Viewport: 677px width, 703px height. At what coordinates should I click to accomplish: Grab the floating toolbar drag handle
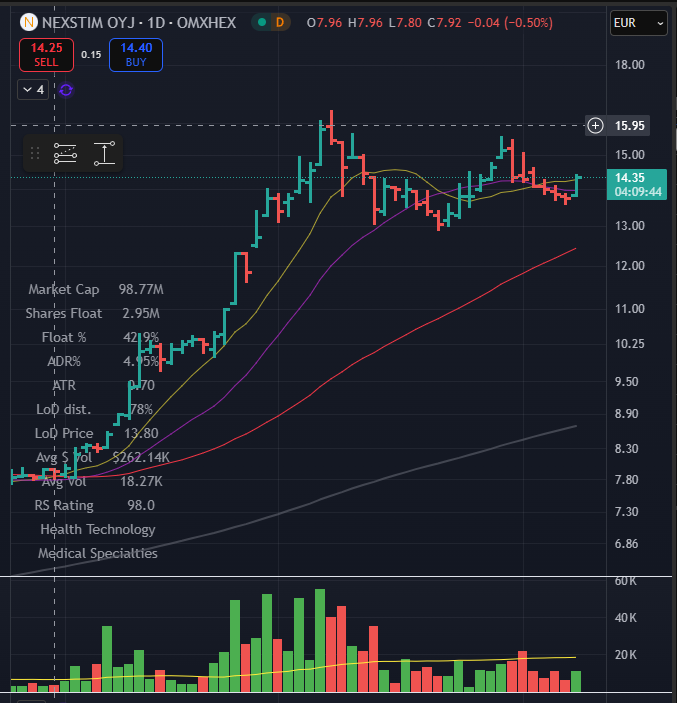35,153
